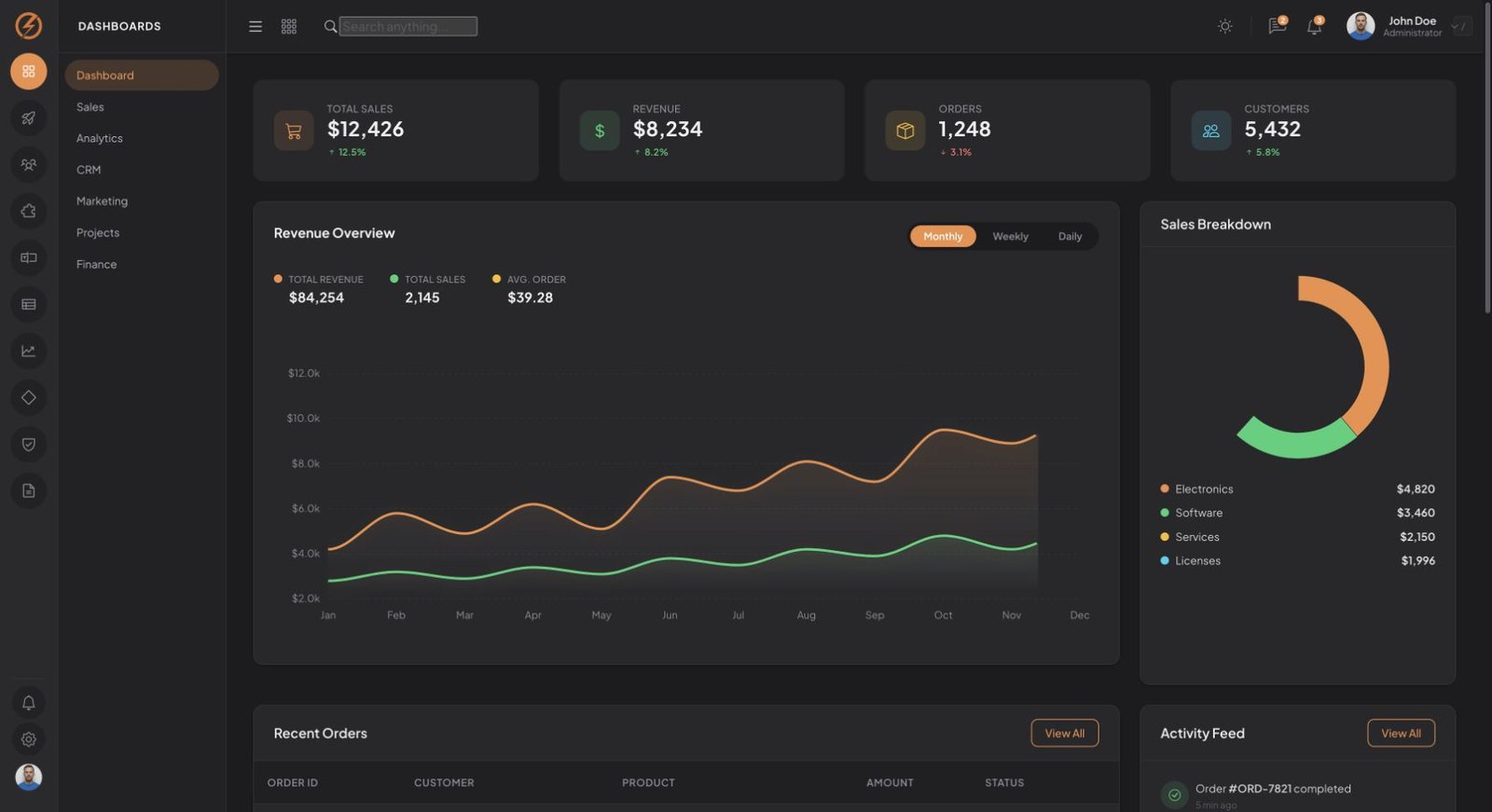Screen dimensions: 1492x812
Task: Click the bell icon at sidebar bottom
Action: point(29,702)
